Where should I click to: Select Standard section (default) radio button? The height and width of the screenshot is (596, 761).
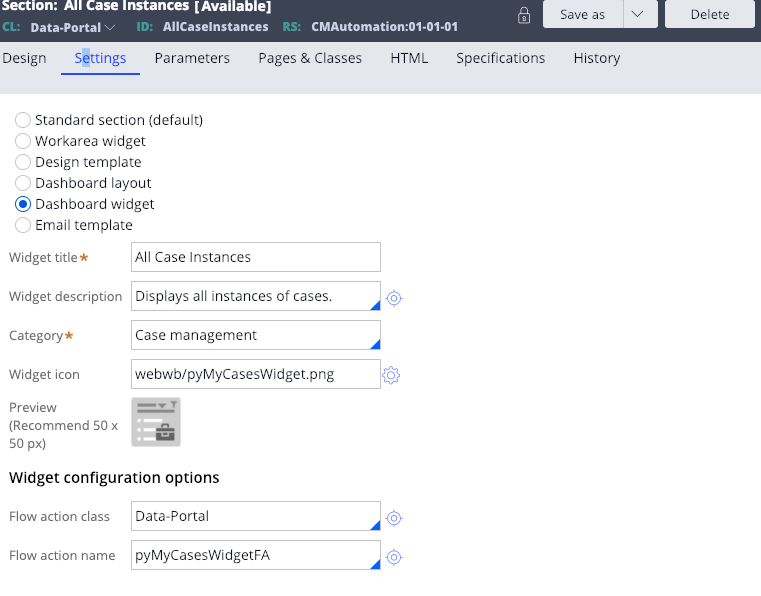[23, 120]
